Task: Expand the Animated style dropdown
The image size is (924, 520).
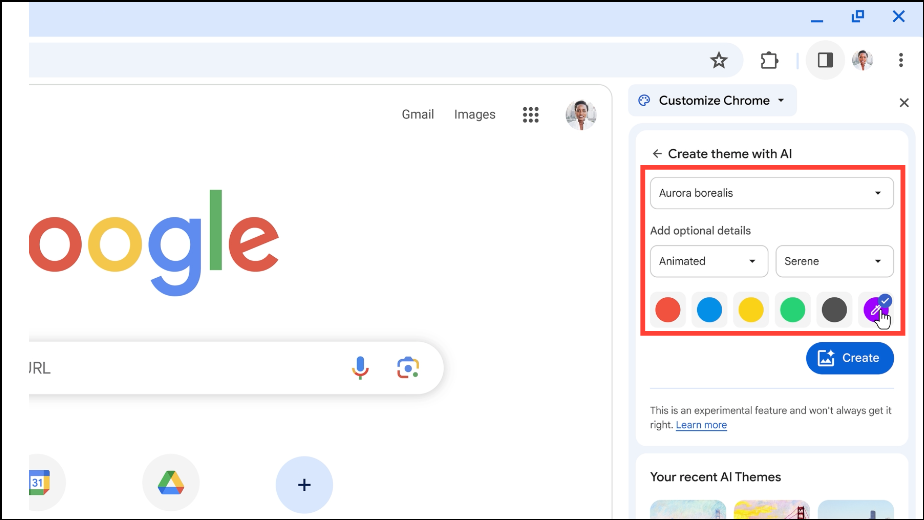Action: tap(709, 261)
